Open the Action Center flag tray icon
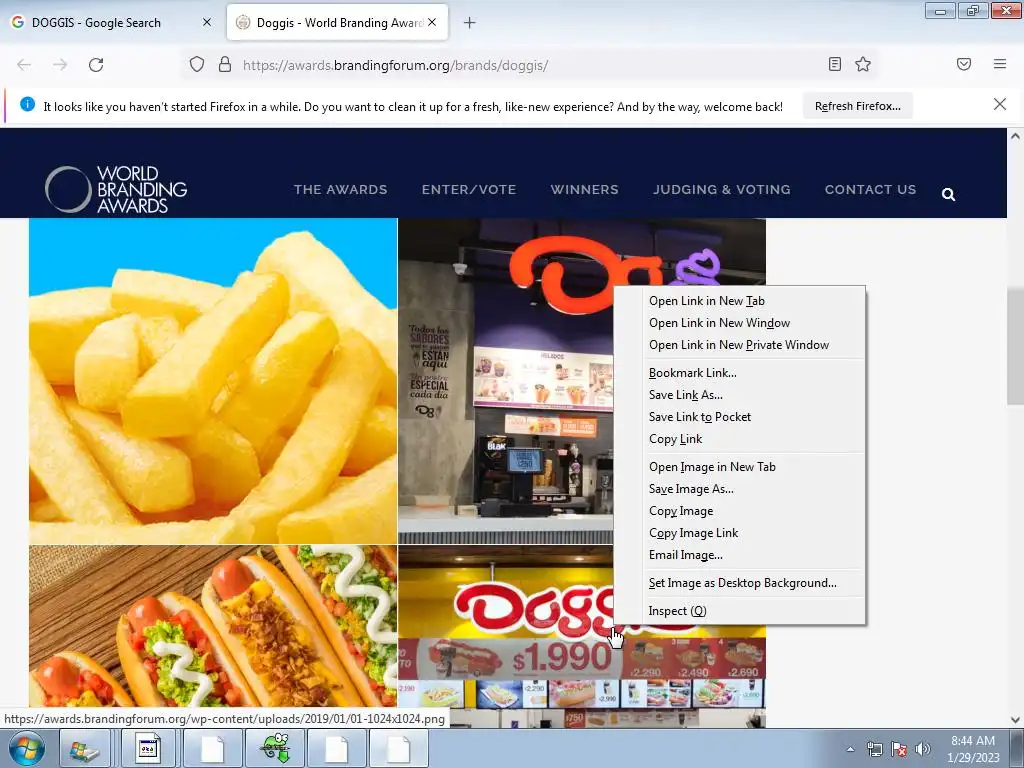This screenshot has width=1024, height=768. [899, 749]
